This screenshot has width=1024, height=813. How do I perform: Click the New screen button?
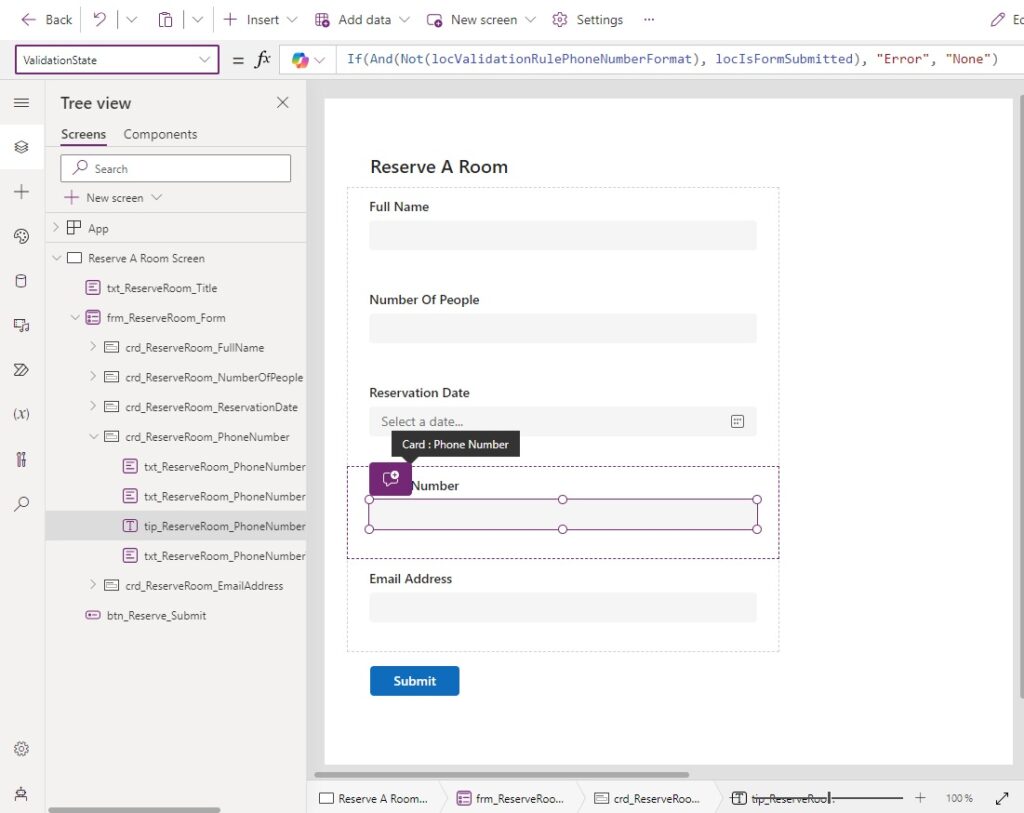pos(479,19)
